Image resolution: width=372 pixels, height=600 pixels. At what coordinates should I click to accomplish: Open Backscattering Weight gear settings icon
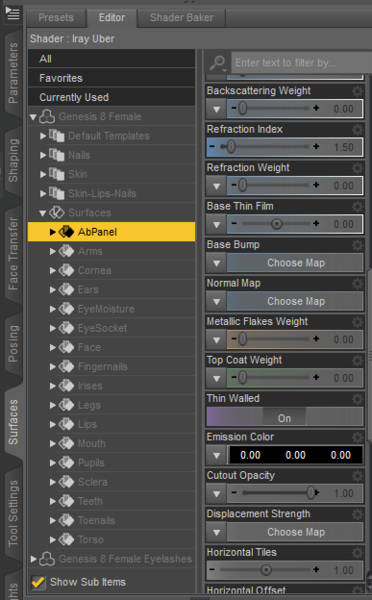click(x=357, y=91)
